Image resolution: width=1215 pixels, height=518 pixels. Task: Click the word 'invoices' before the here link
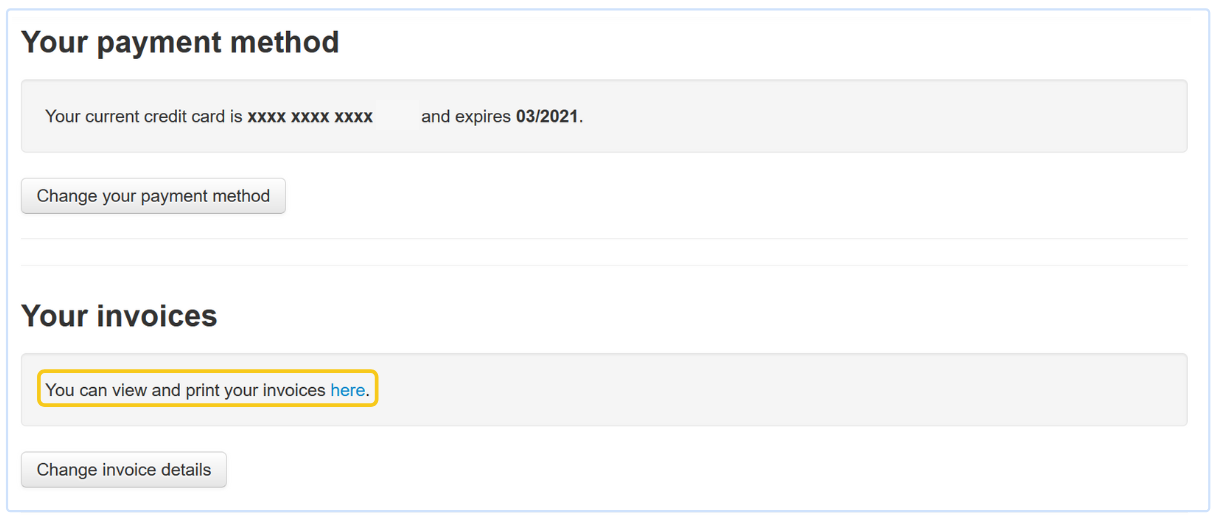(x=294, y=390)
